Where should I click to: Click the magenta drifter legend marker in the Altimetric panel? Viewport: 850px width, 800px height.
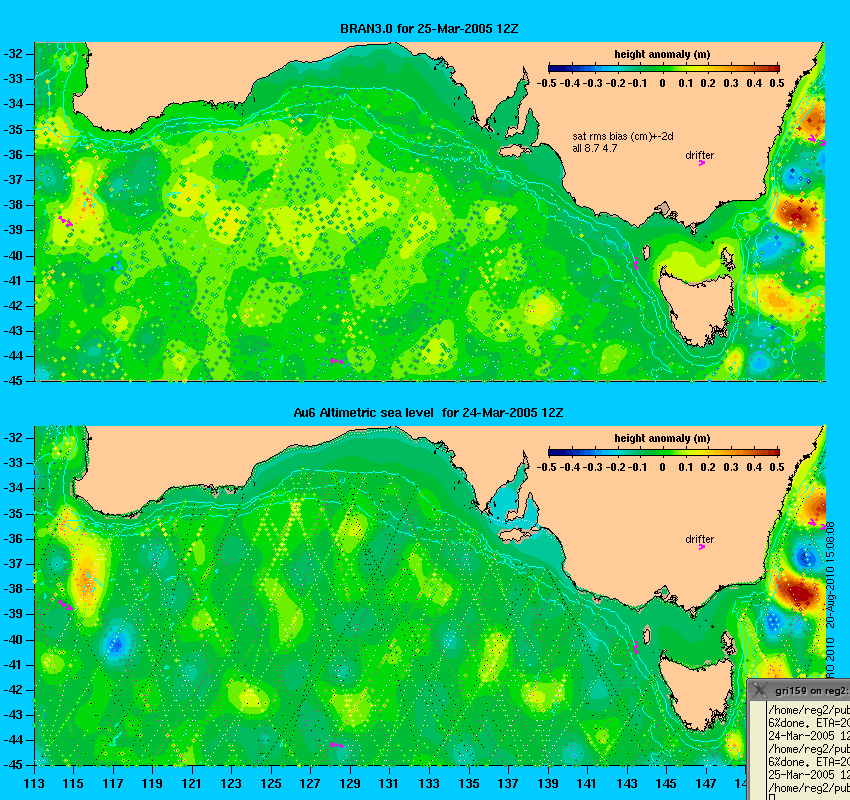(x=701, y=547)
